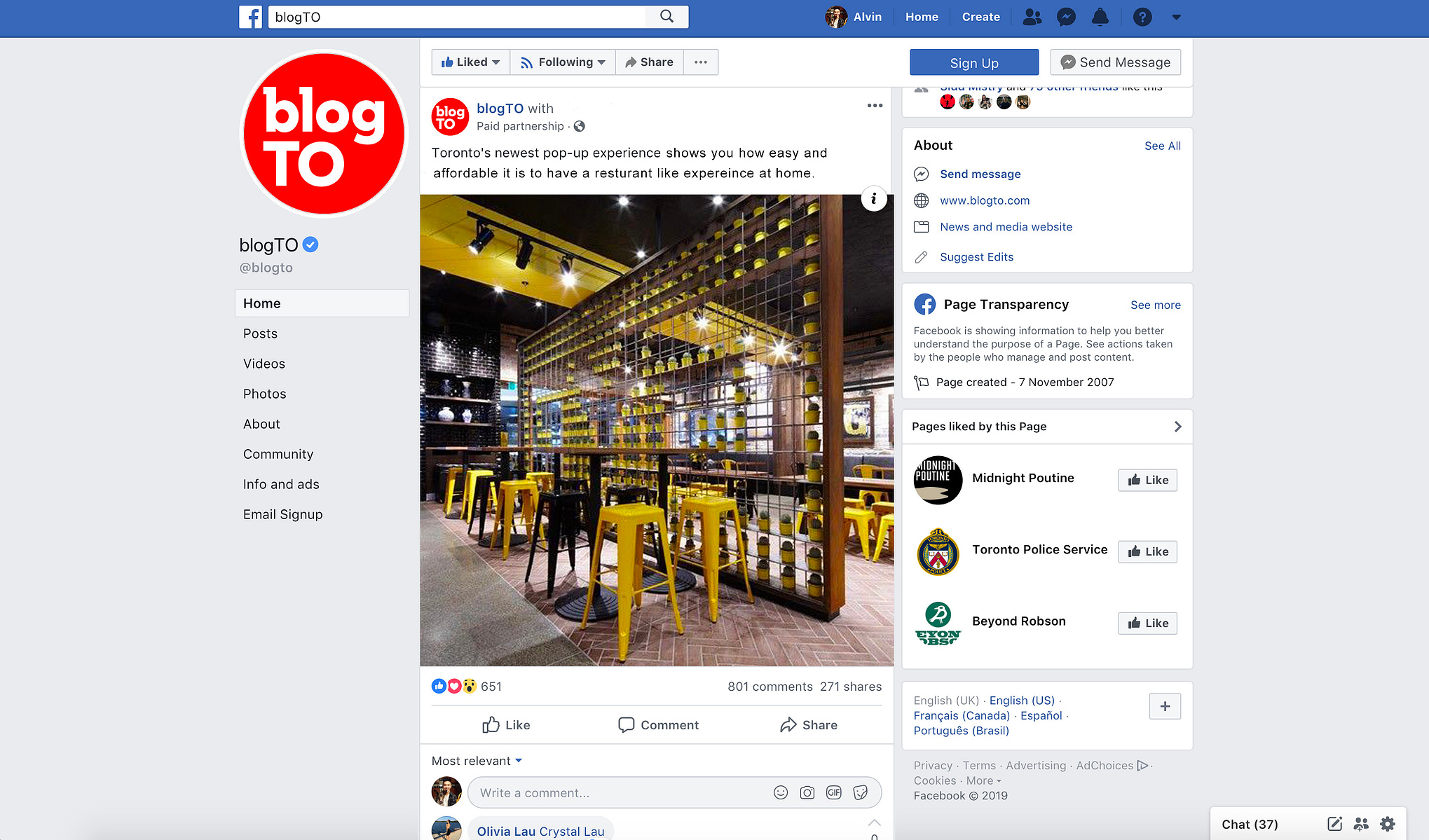
Task: Click the Home link in the header
Action: click(922, 17)
